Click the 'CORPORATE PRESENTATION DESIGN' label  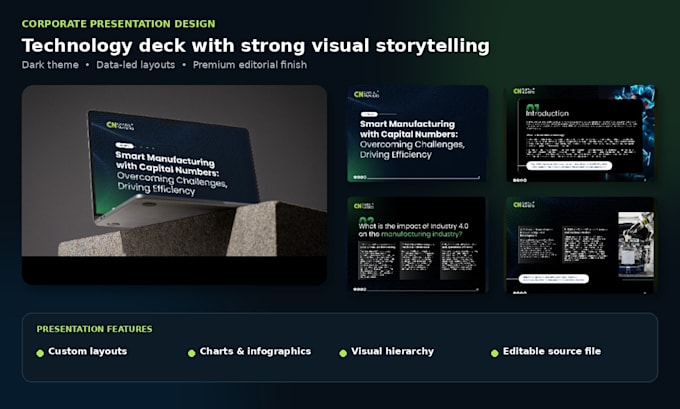(x=118, y=24)
